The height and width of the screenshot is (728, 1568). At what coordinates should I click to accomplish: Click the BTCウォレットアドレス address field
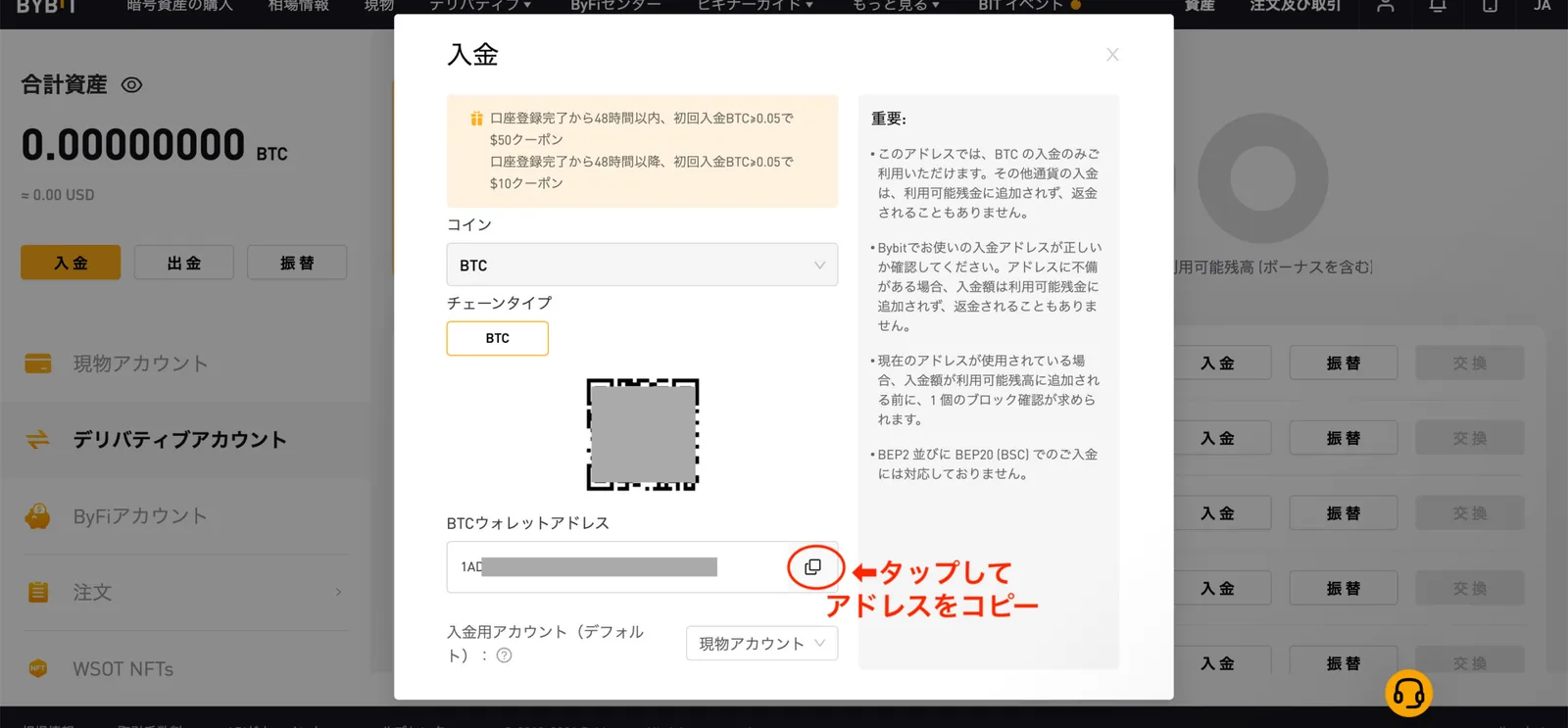click(642, 567)
